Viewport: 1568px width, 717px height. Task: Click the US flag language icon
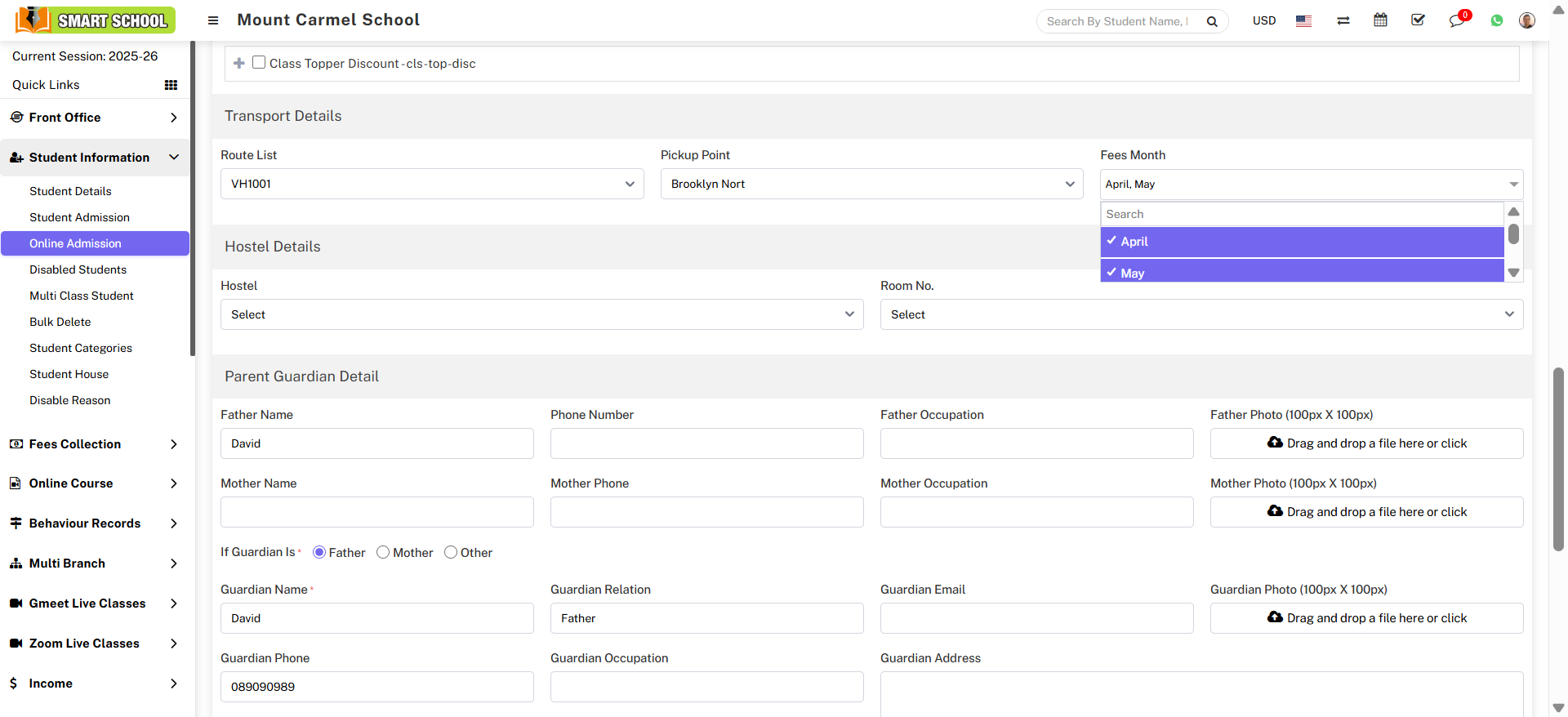(1303, 20)
